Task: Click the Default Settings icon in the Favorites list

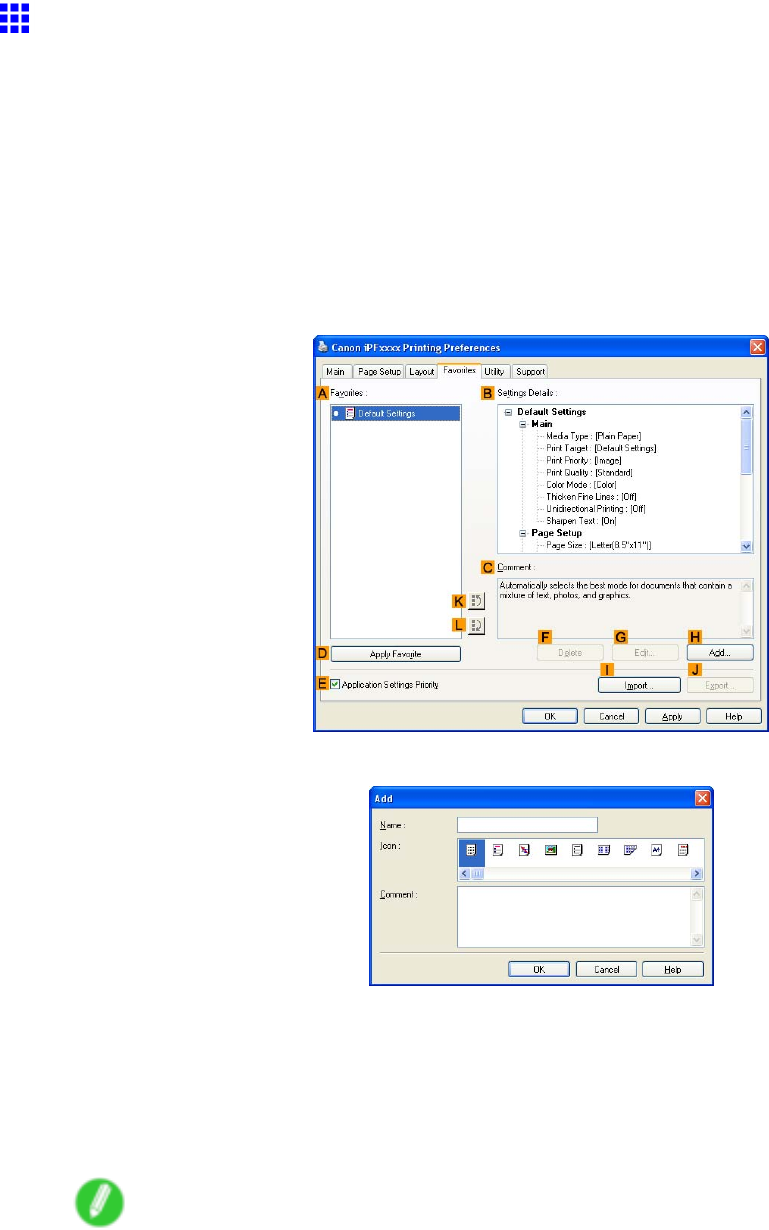Action: [350, 413]
